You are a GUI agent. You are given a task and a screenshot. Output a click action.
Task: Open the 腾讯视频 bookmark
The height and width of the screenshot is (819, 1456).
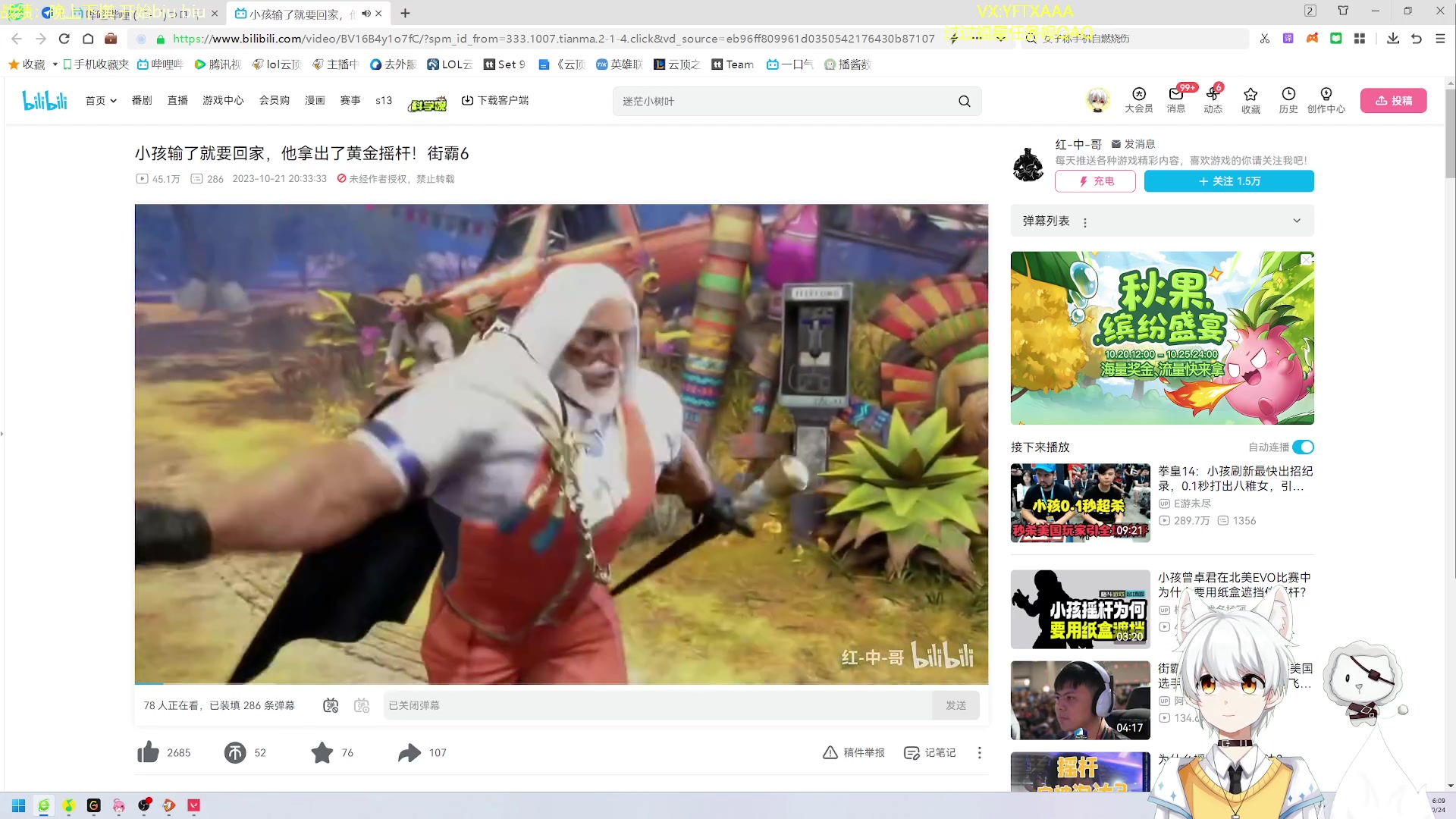click(218, 64)
